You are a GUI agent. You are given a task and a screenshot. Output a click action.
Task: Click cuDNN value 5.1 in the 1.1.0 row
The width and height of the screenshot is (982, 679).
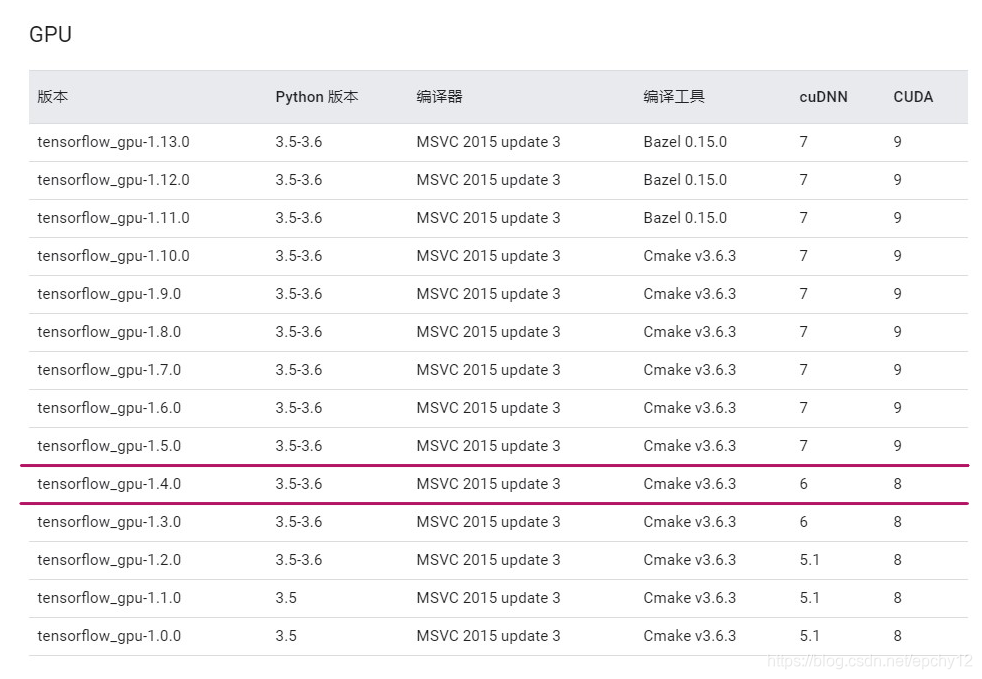click(809, 598)
